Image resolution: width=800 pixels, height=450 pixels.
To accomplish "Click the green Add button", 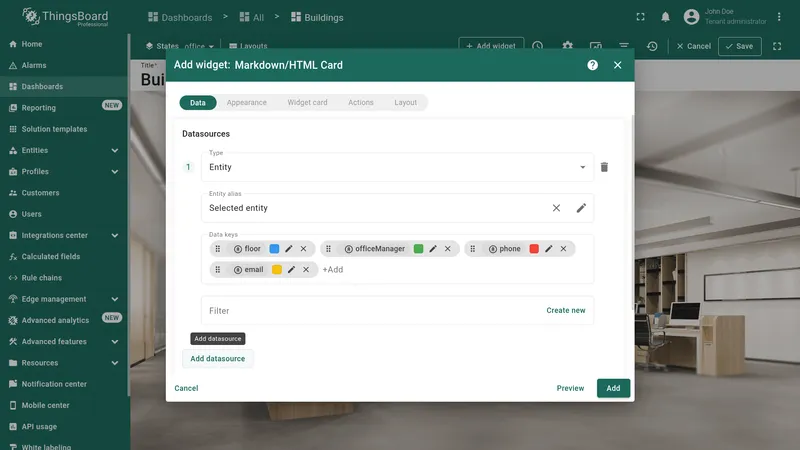I will [x=613, y=388].
